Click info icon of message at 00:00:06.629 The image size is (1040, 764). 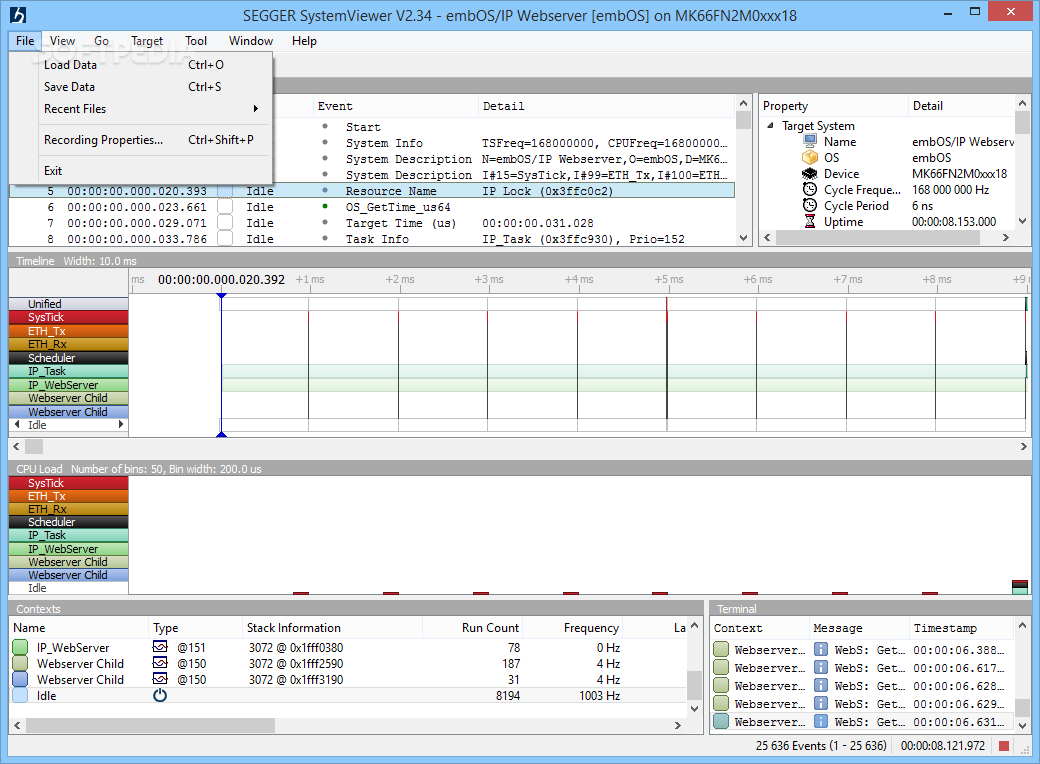pyautogui.click(x=820, y=703)
